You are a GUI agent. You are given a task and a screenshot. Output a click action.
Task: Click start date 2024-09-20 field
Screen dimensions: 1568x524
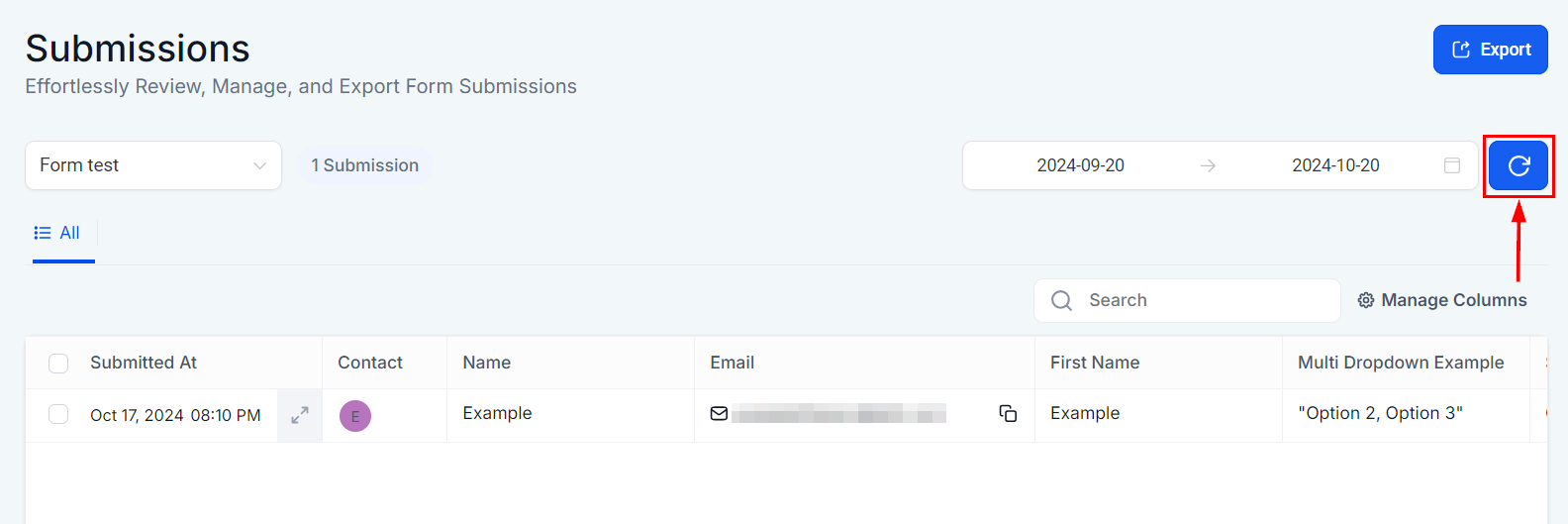(x=1080, y=165)
